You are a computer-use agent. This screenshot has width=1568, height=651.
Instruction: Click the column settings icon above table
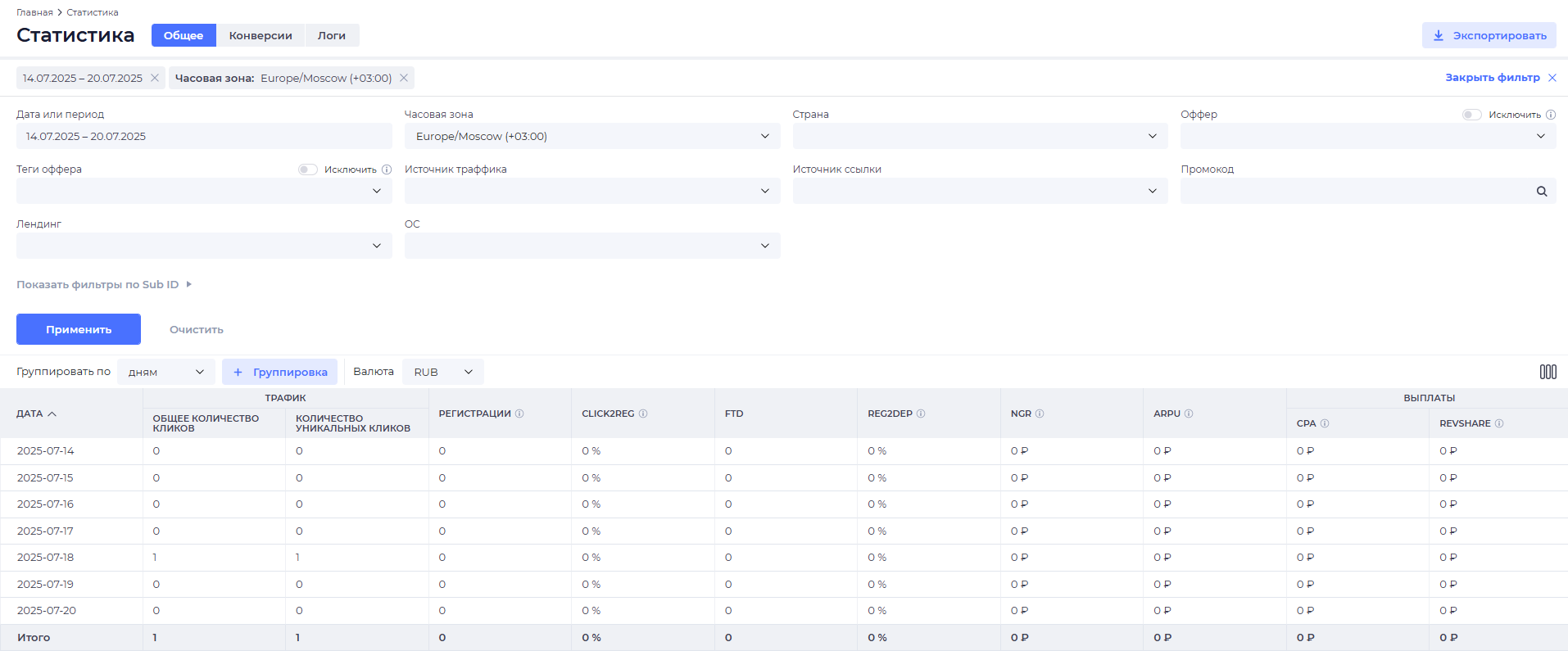click(x=1548, y=372)
